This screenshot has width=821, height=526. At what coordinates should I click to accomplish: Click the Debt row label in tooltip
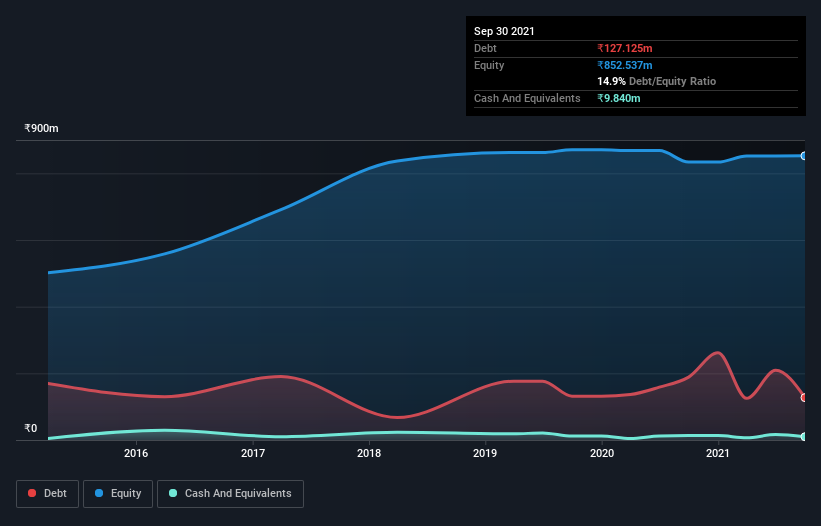(x=485, y=48)
